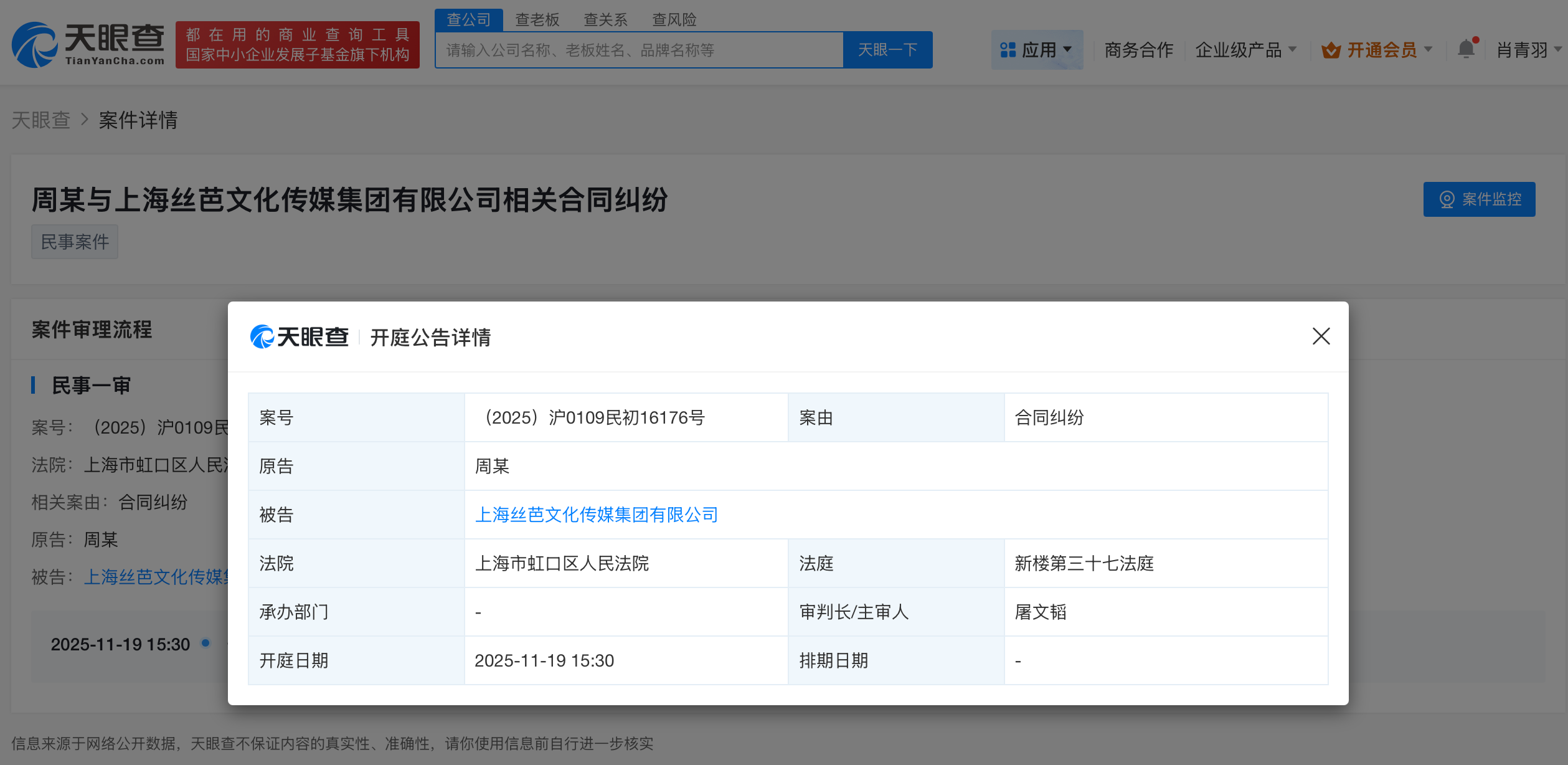Close the 开庭公告详情 modal
Image resolution: width=1568 pixels, height=765 pixels.
point(1321,337)
